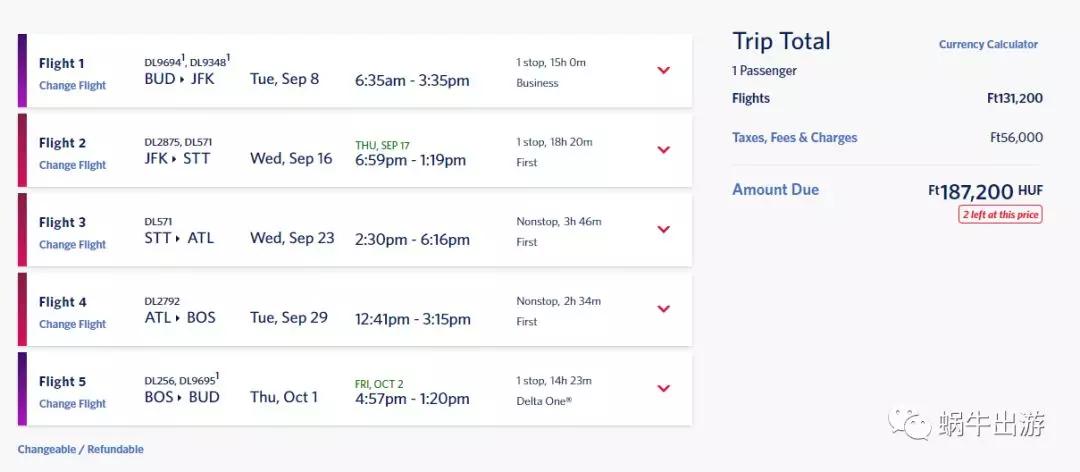This screenshot has width=1080, height=472.
Task: Click Change Flight under Flight 4
Action: click(x=72, y=325)
